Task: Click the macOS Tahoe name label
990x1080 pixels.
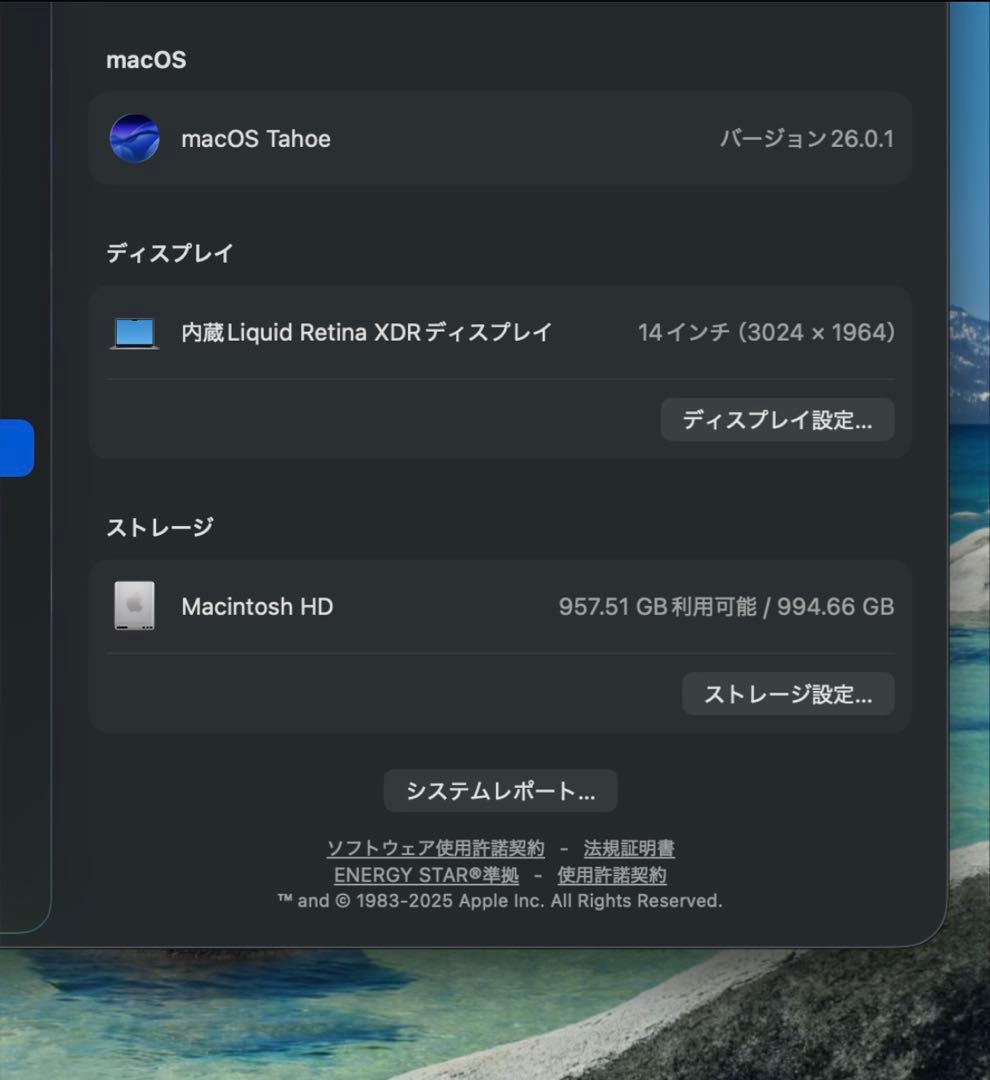Action: pos(256,139)
